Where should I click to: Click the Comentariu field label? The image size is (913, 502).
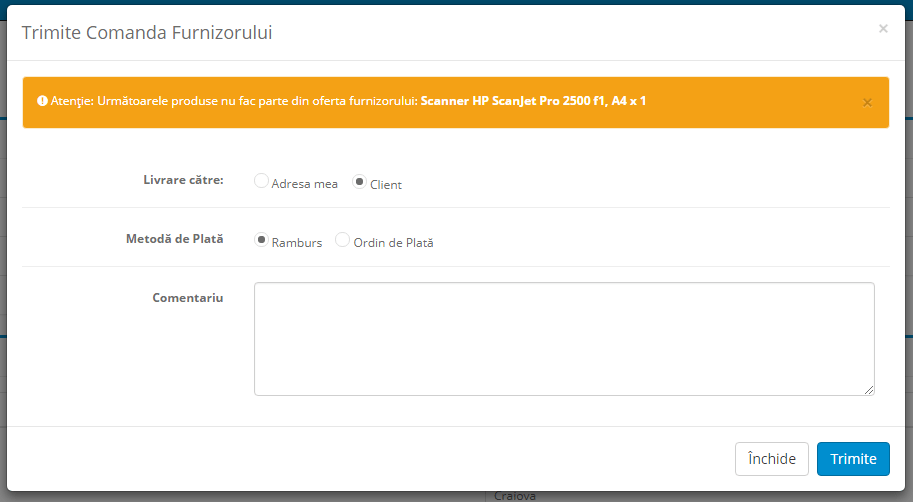pyautogui.click(x=188, y=298)
